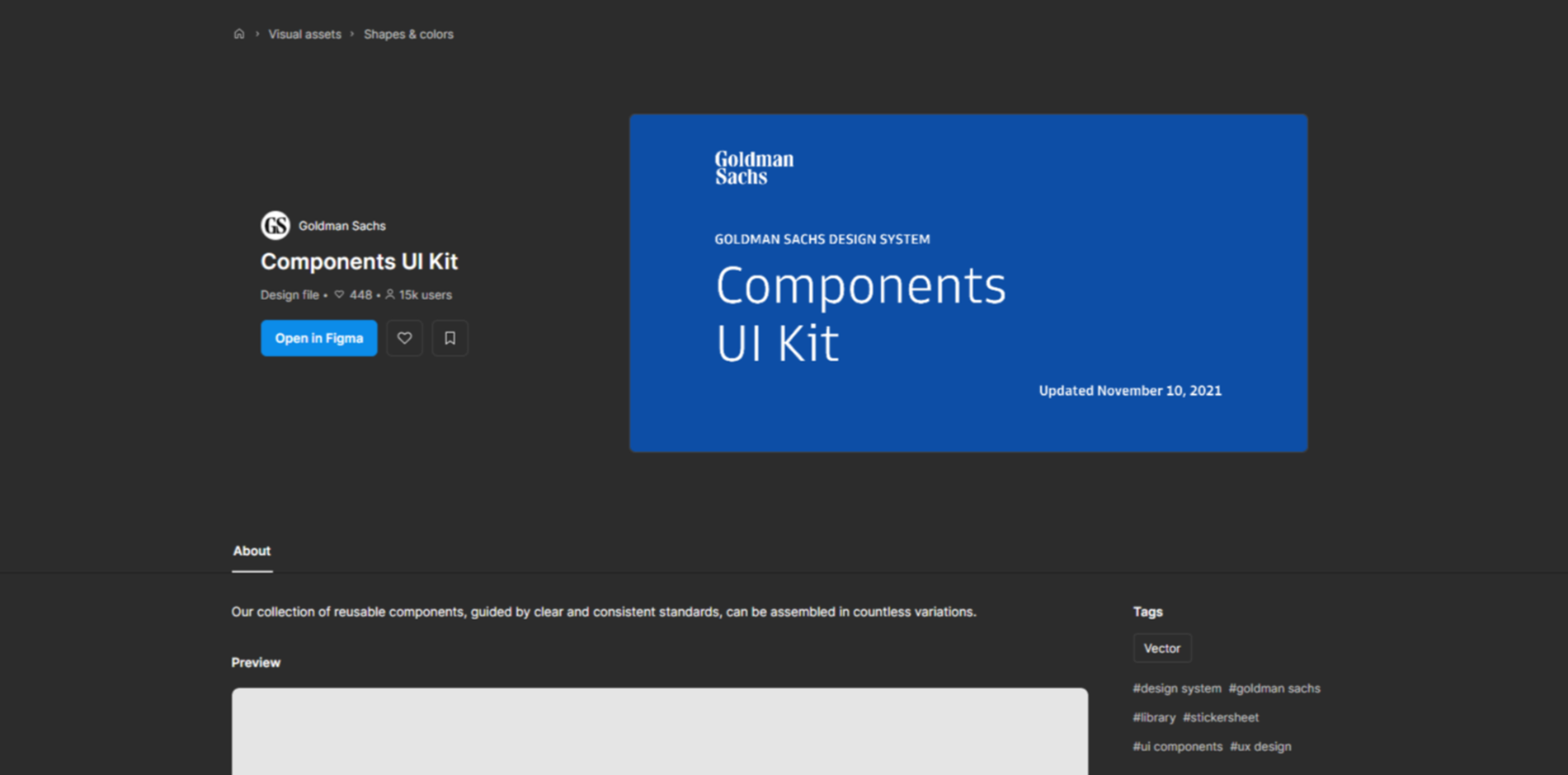
Task: Open the #goldman sachs hashtag
Action: 1274,688
